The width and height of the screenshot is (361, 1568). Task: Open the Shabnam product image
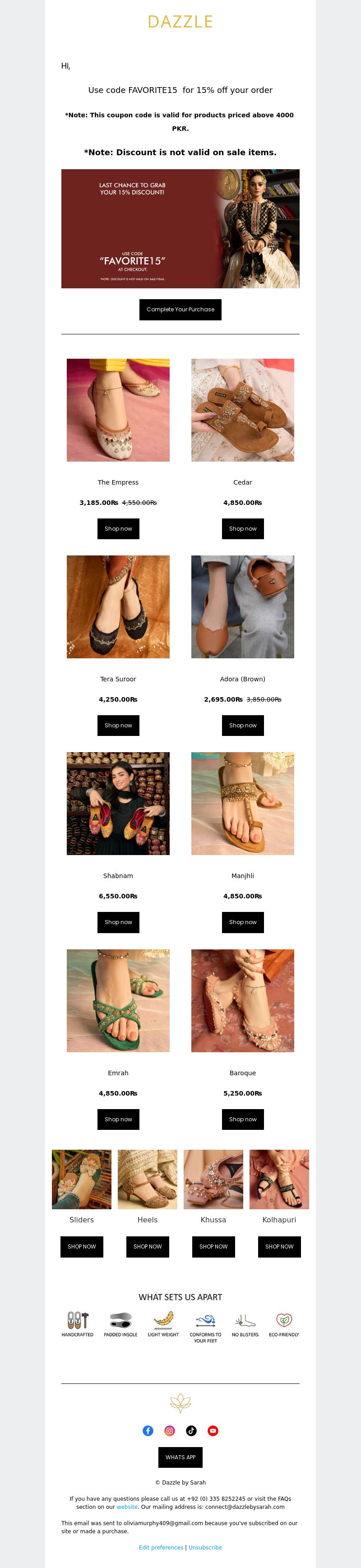(118, 803)
